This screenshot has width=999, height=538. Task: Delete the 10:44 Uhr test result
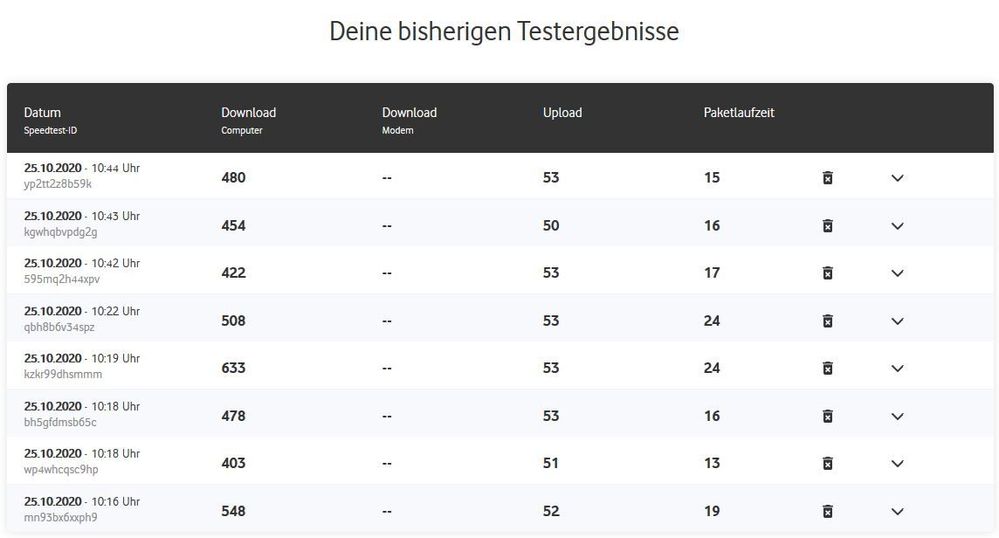(x=827, y=178)
